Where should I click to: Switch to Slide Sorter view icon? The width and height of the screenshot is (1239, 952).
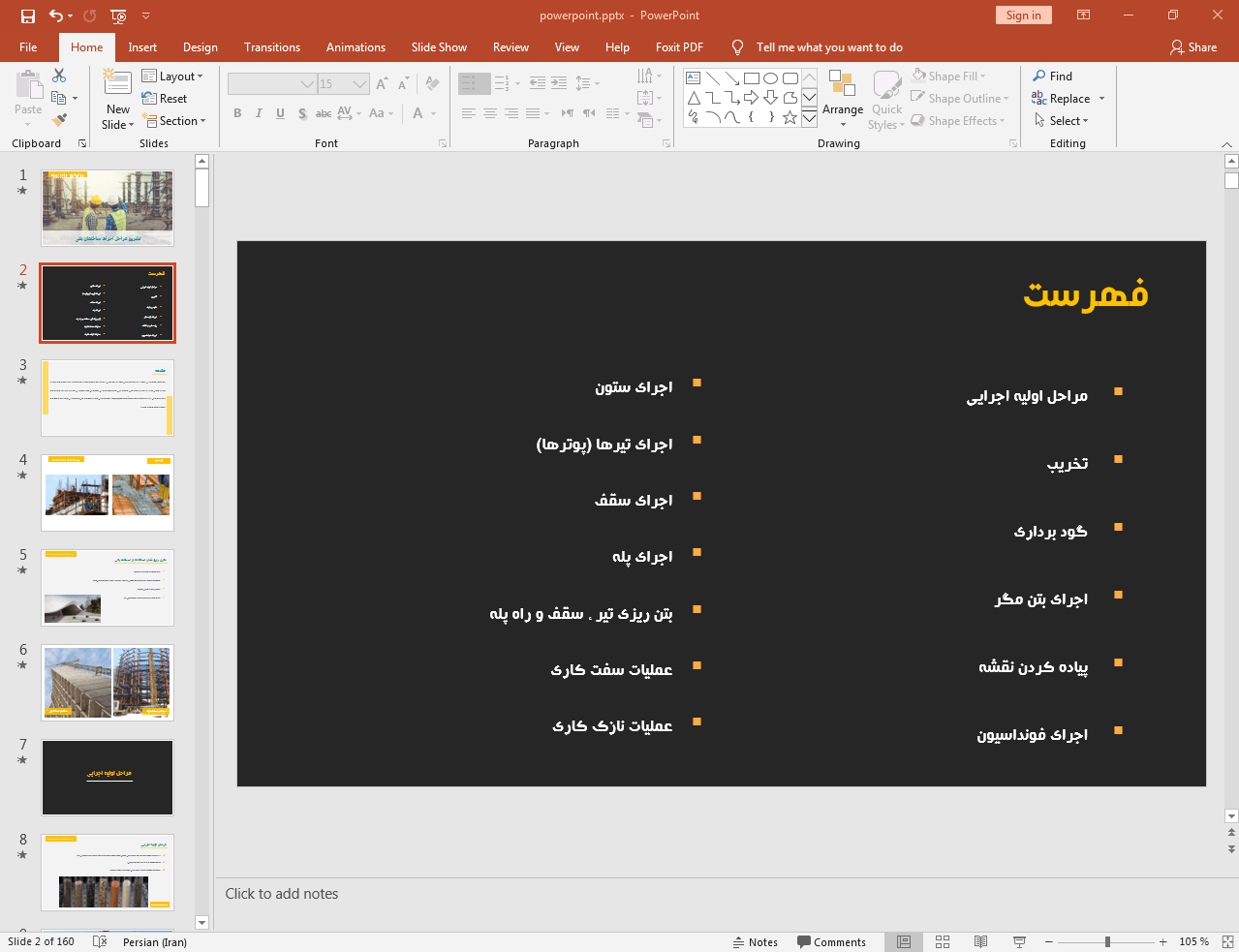943,941
